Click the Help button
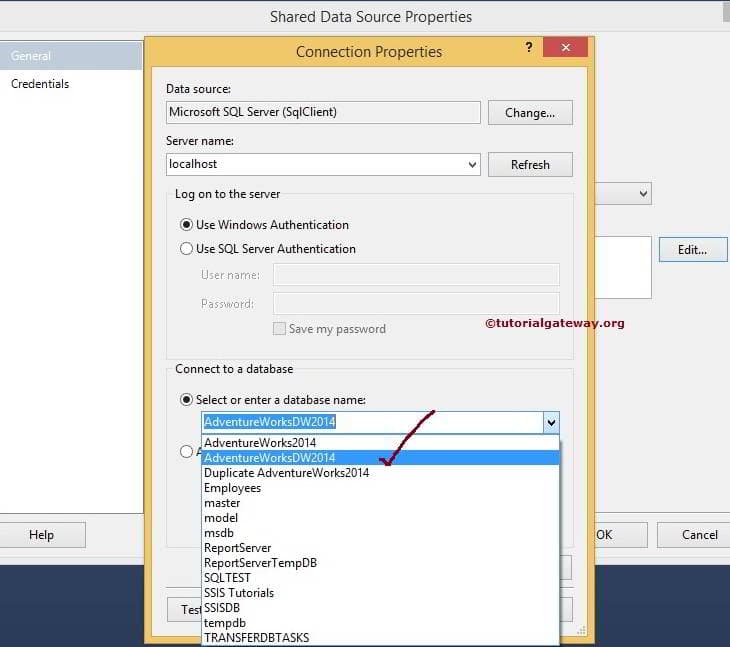730x647 pixels. tap(42, 535)
